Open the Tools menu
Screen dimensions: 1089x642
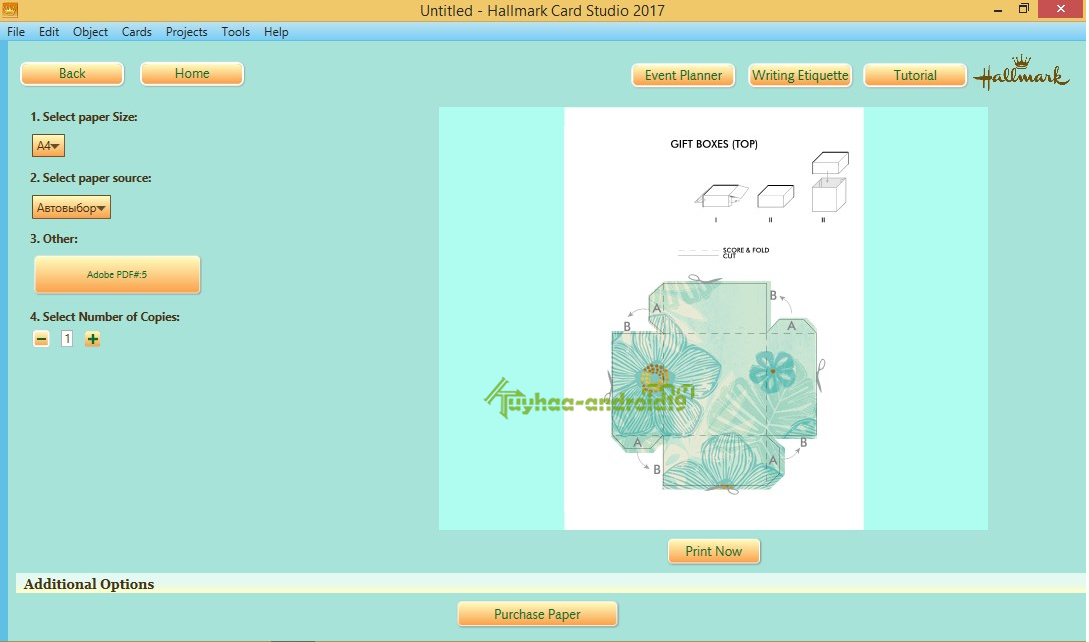pyautogui.click(x=235, y=32)
